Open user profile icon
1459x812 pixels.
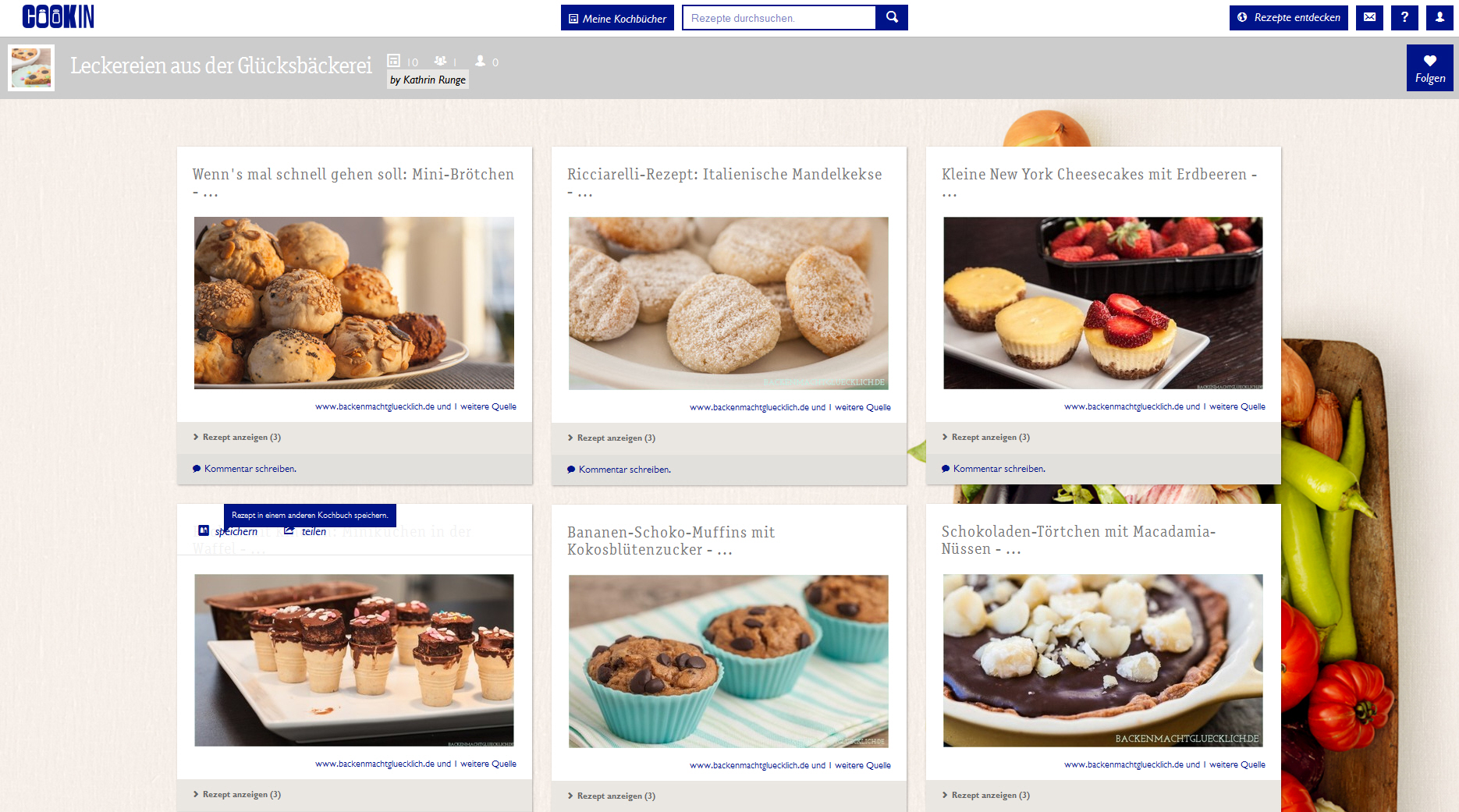(x=1439, y=17)
